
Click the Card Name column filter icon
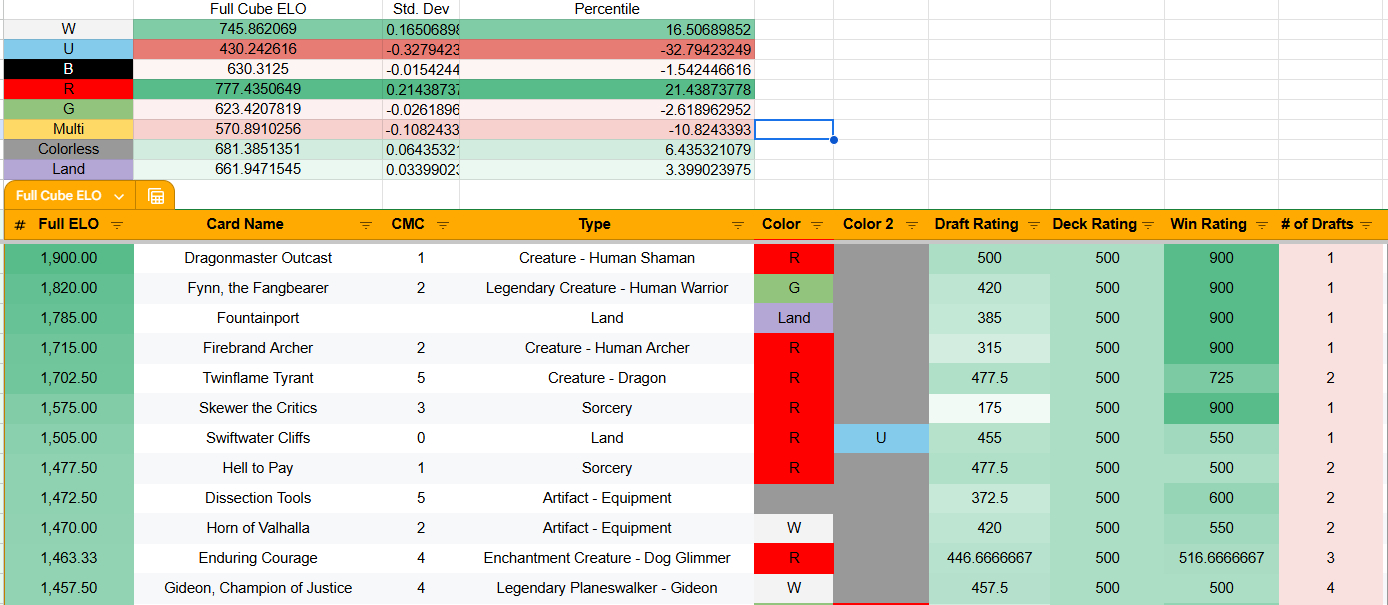[365, 225]
